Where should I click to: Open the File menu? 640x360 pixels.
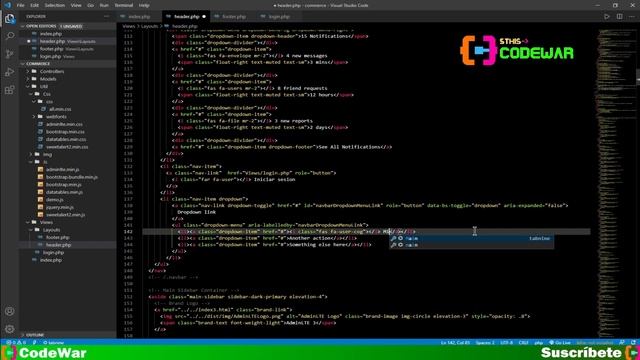20,5
